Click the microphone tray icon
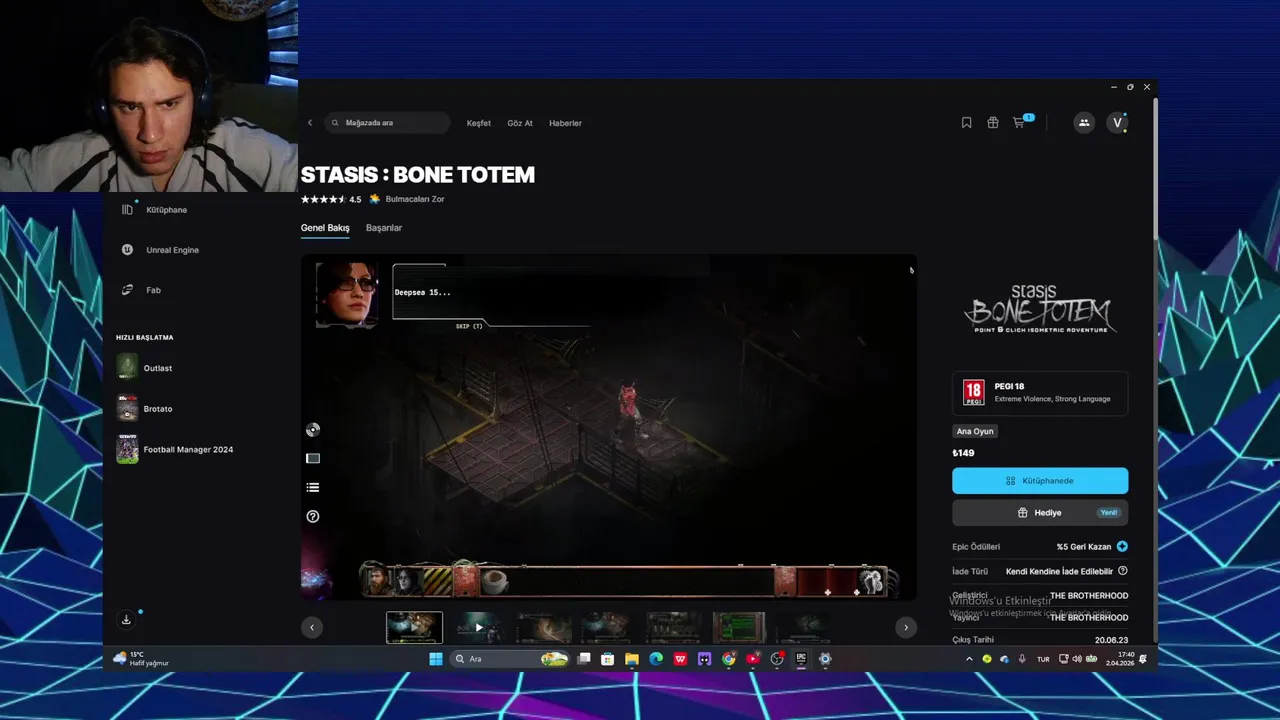Screen dimensions: 1280x720 pos(1022,659)
